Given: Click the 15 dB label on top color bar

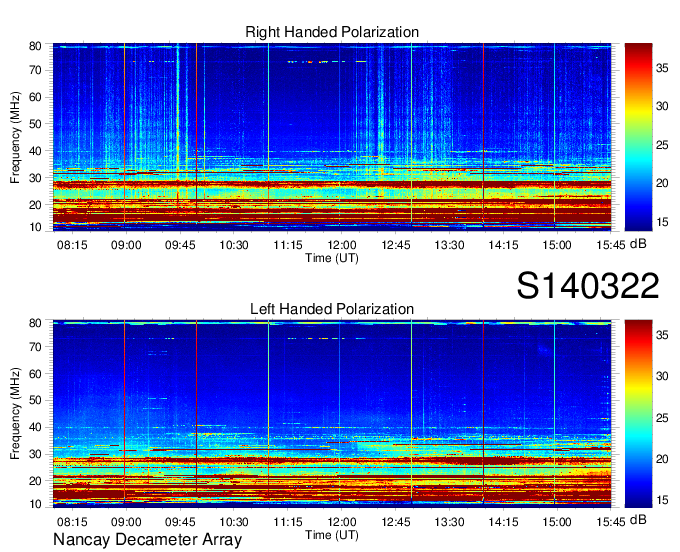Looking at the screenshot, I should 662,222.
